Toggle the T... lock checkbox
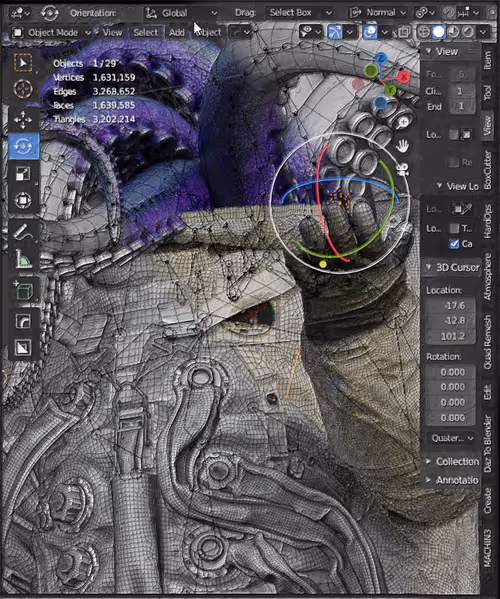This screenshot has width=500, height=599. coord(454,228)
